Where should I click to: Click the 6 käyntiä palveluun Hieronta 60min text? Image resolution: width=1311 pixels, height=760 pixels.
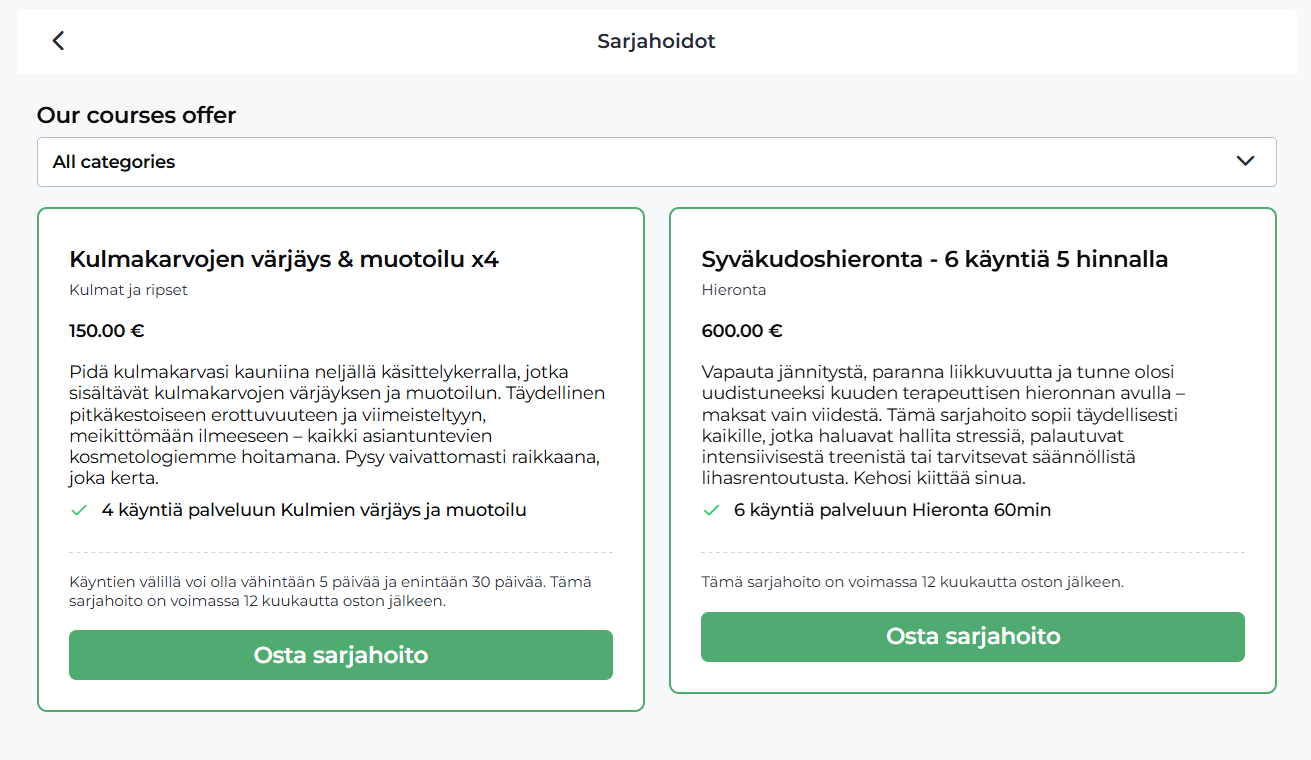pyautogui.click(x=892, y=510)
